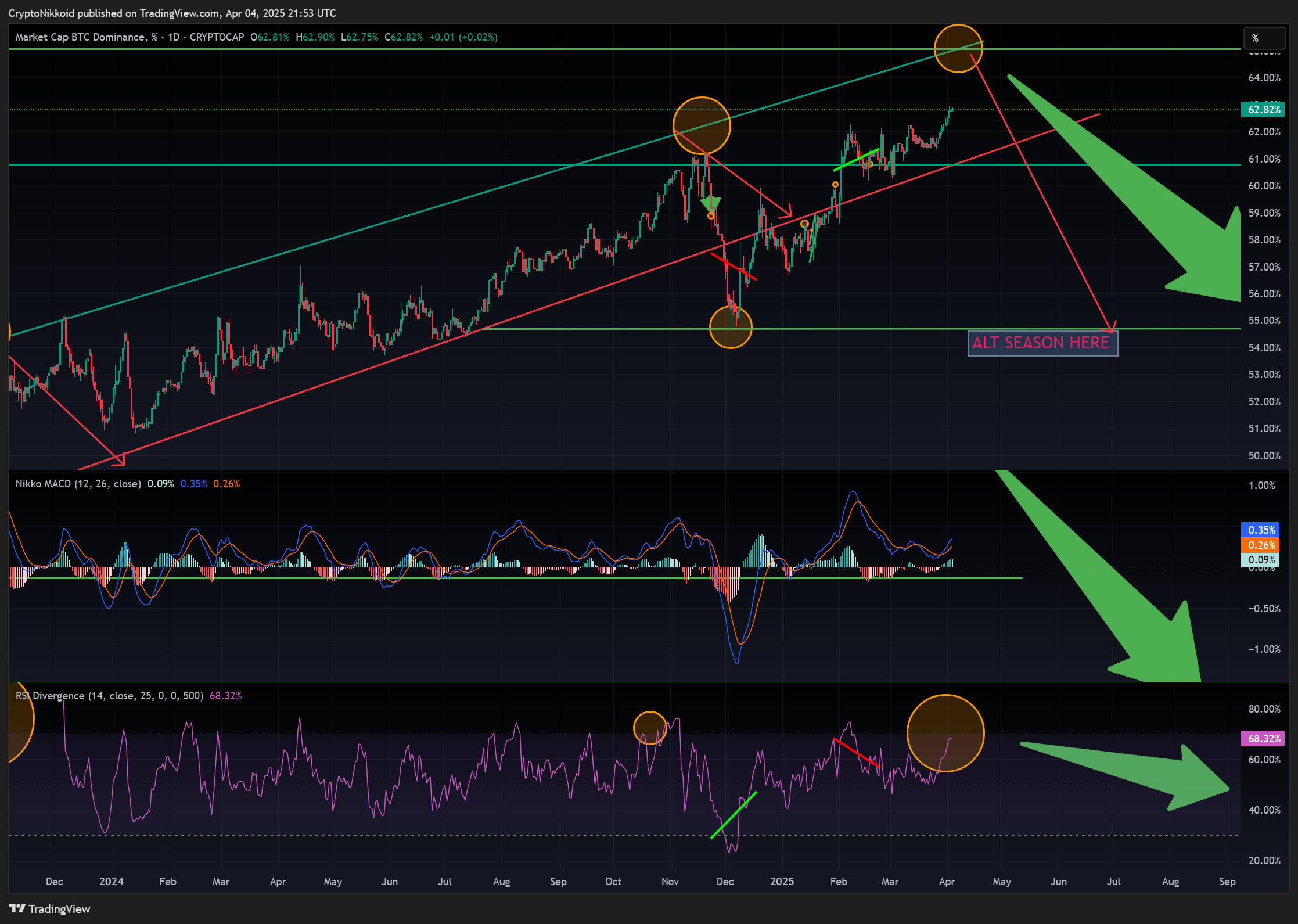Click the 61.00% price axis label
This screenshot has width=1298, height=924.
(x=1264, y=159)
